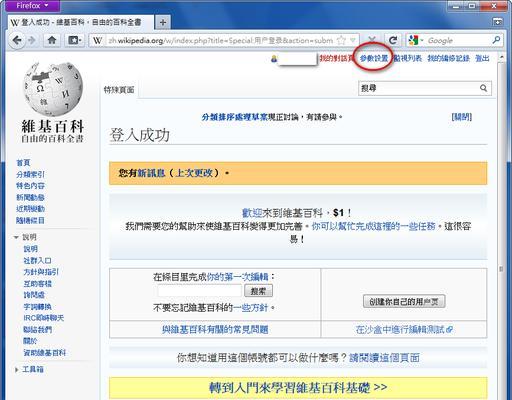Open 分類排序處理草案 notice link
The width and height of the screenshot is (512, 400).
pos(235,117)
